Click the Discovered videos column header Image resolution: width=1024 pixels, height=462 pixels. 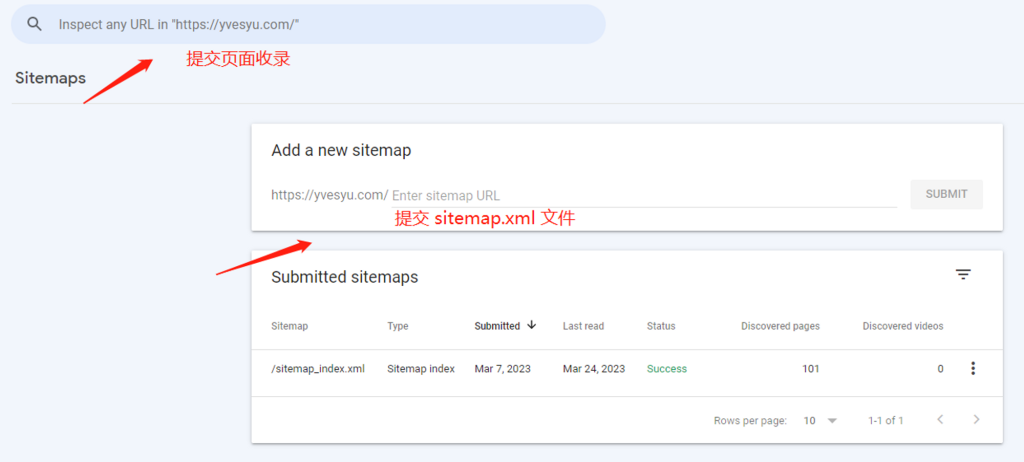click(x=903, y=326)
